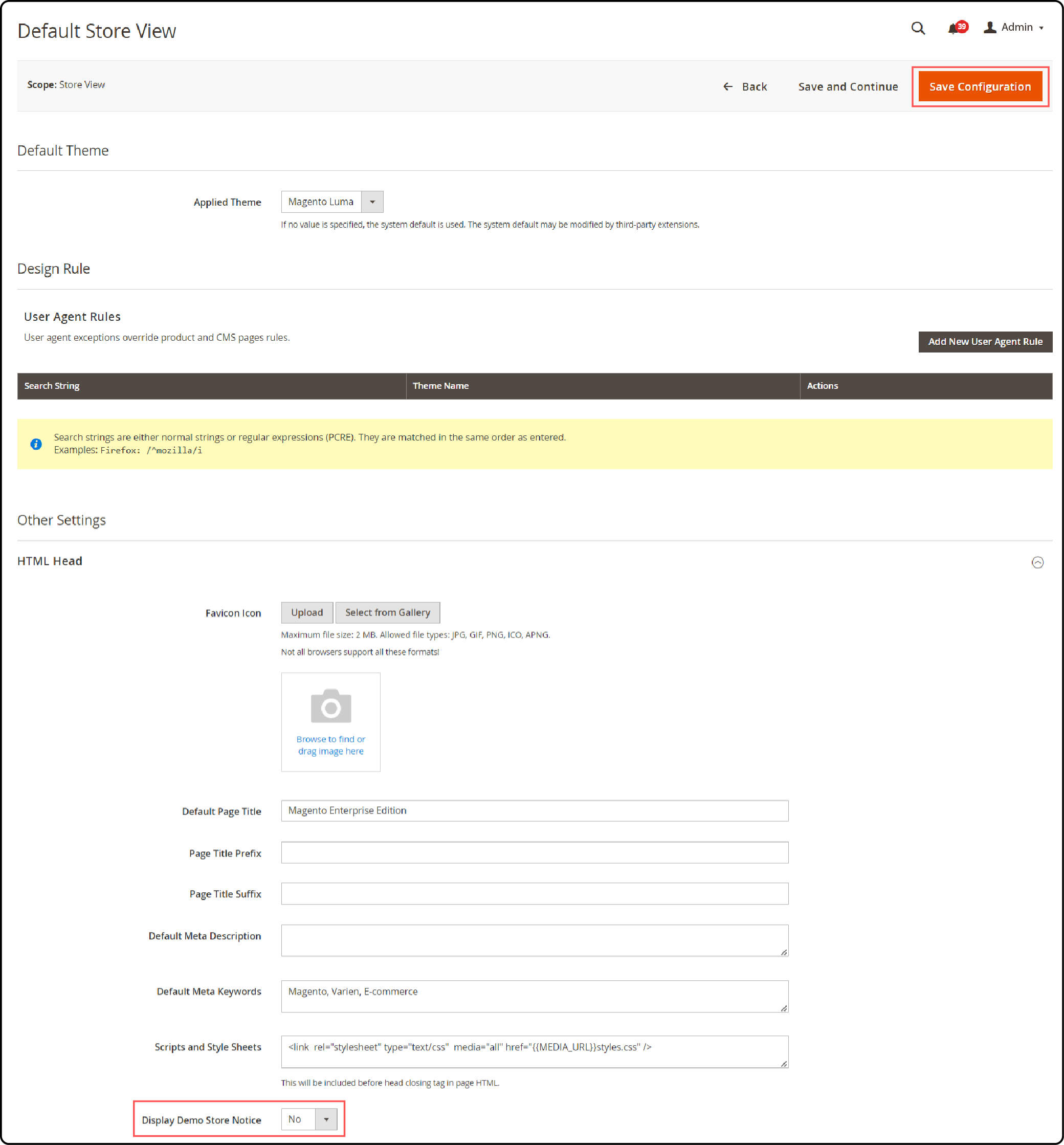1064x1145 pixels.
Task: Click the Default Page Title field
Action: point(535,810)
